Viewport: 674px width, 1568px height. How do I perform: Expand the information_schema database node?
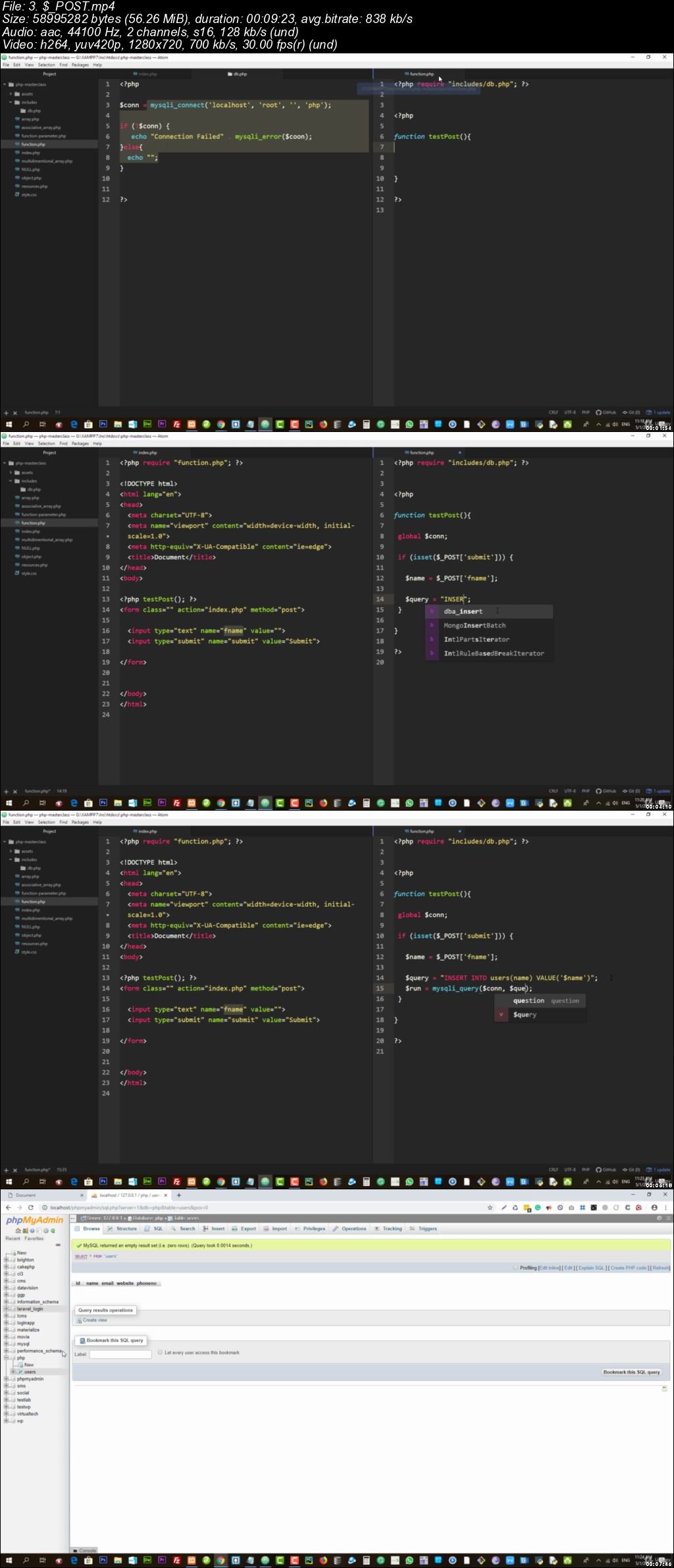tap(6, 1302)
